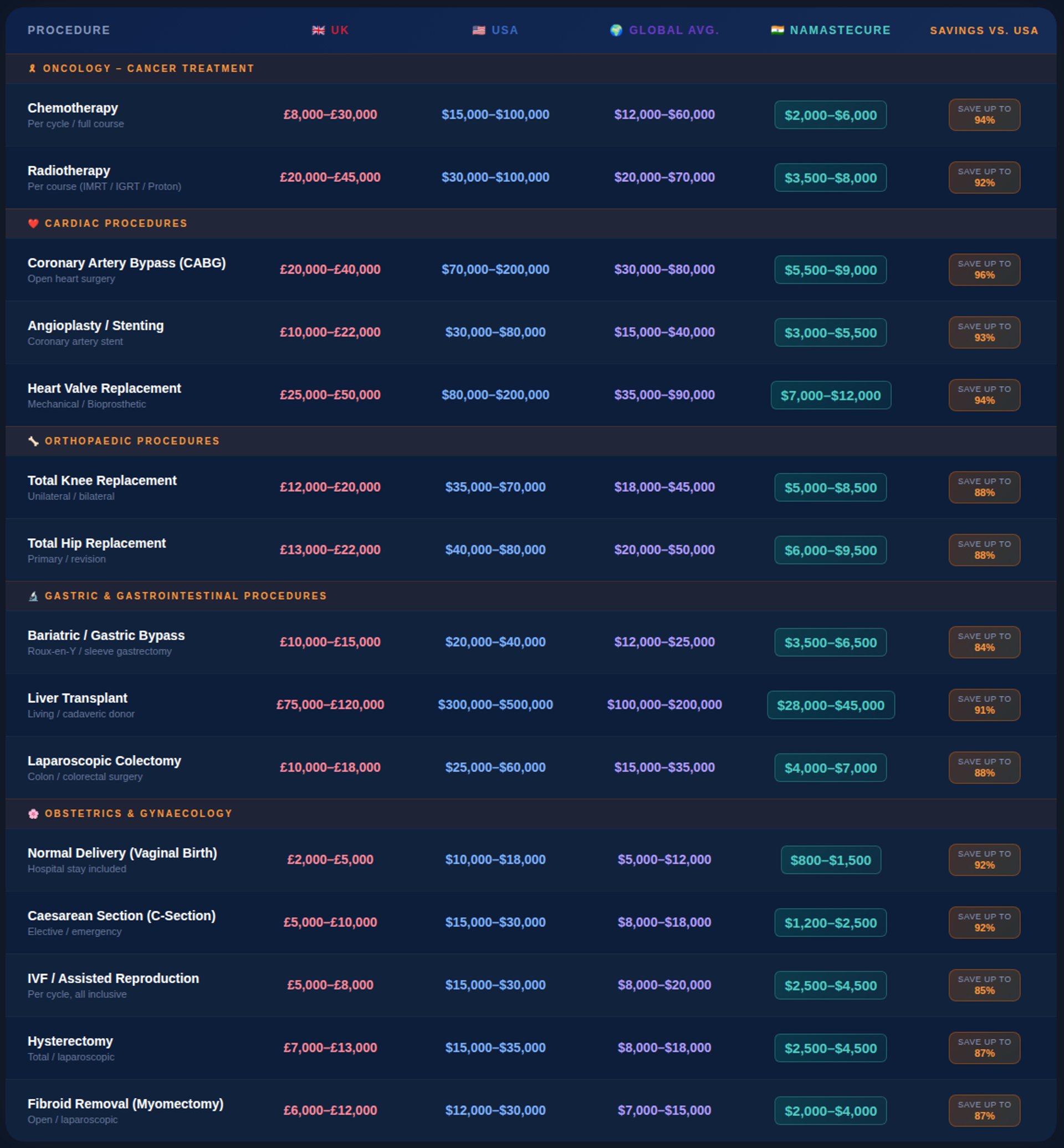Click the UK flag icon in header

(318, 30)
